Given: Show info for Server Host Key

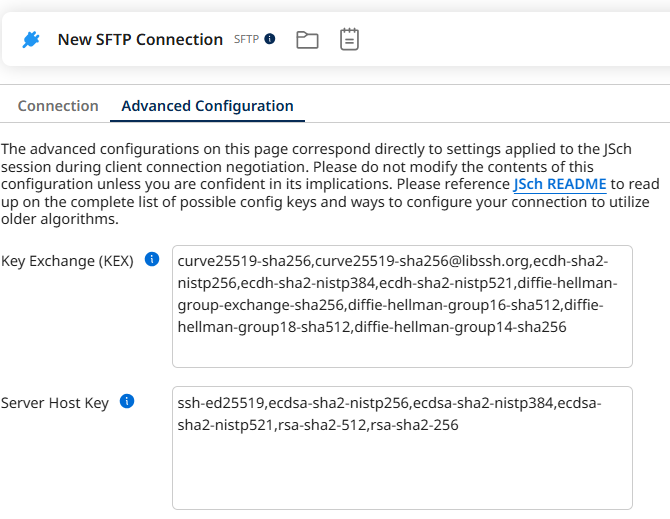Looking at the screenshot, I should click(x=127, y=401).
